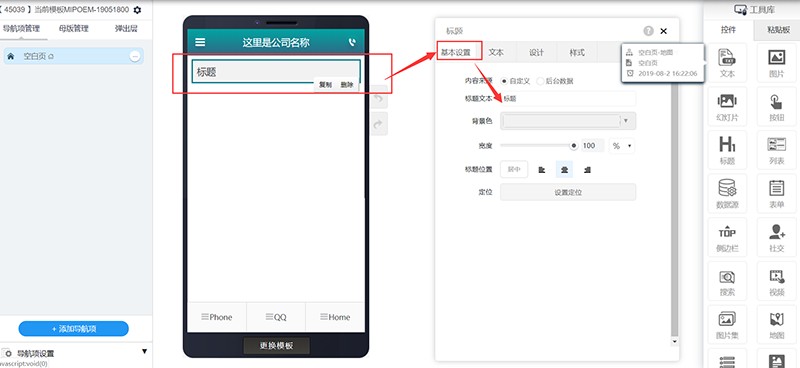This screenshot has width=800, height=368.
Task: Add a 幻灯片 (slideshow) widget
Action: [727, 107]
